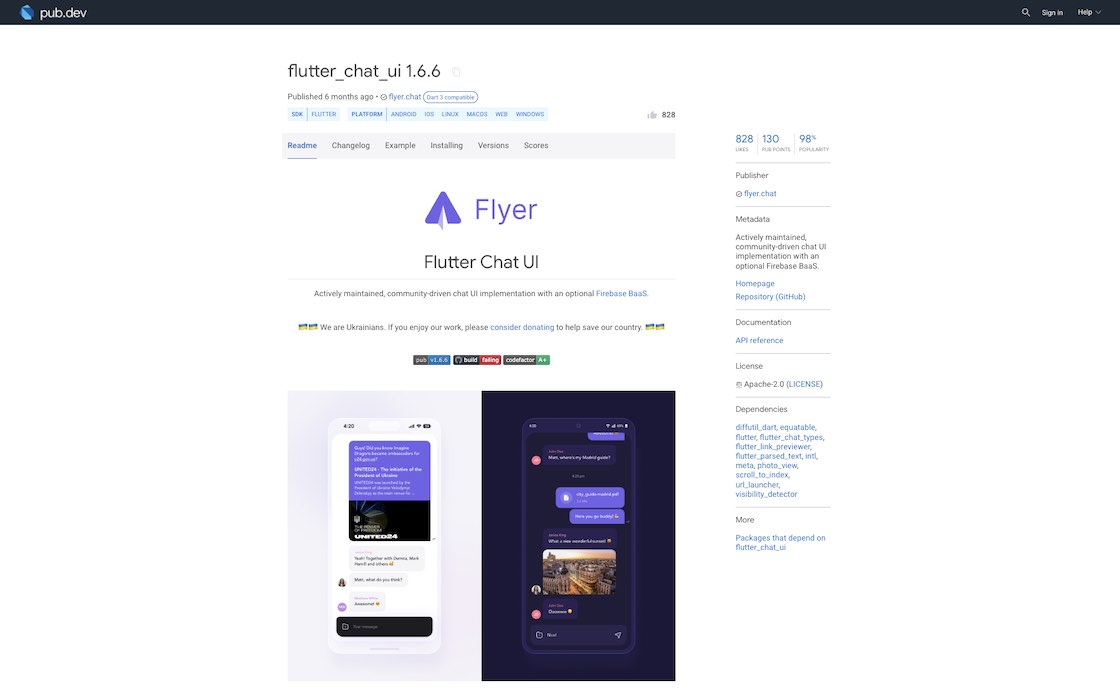The height and width of the screenshot is (700, 1120).
Task: Open the Homepage link
Action: point(755,284)
